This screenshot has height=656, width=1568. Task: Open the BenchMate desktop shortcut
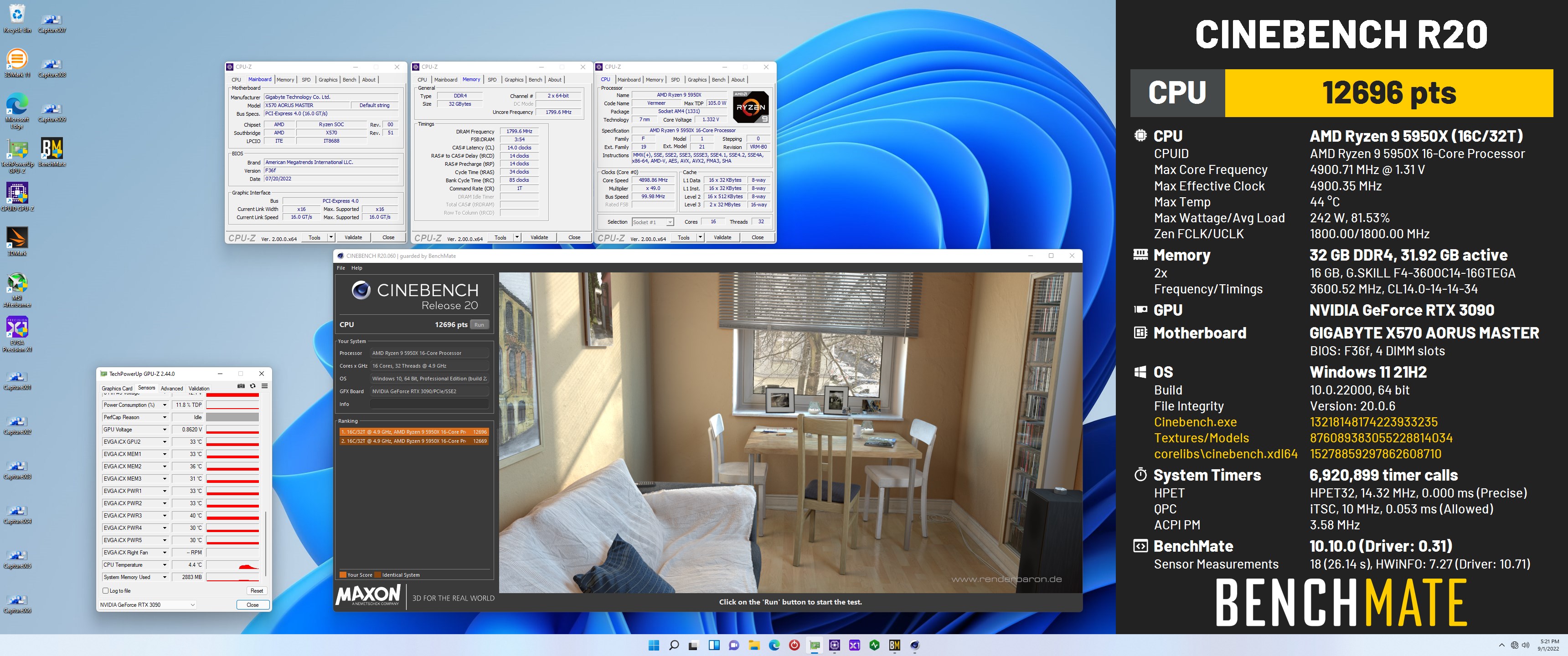(x=52, y=152)
